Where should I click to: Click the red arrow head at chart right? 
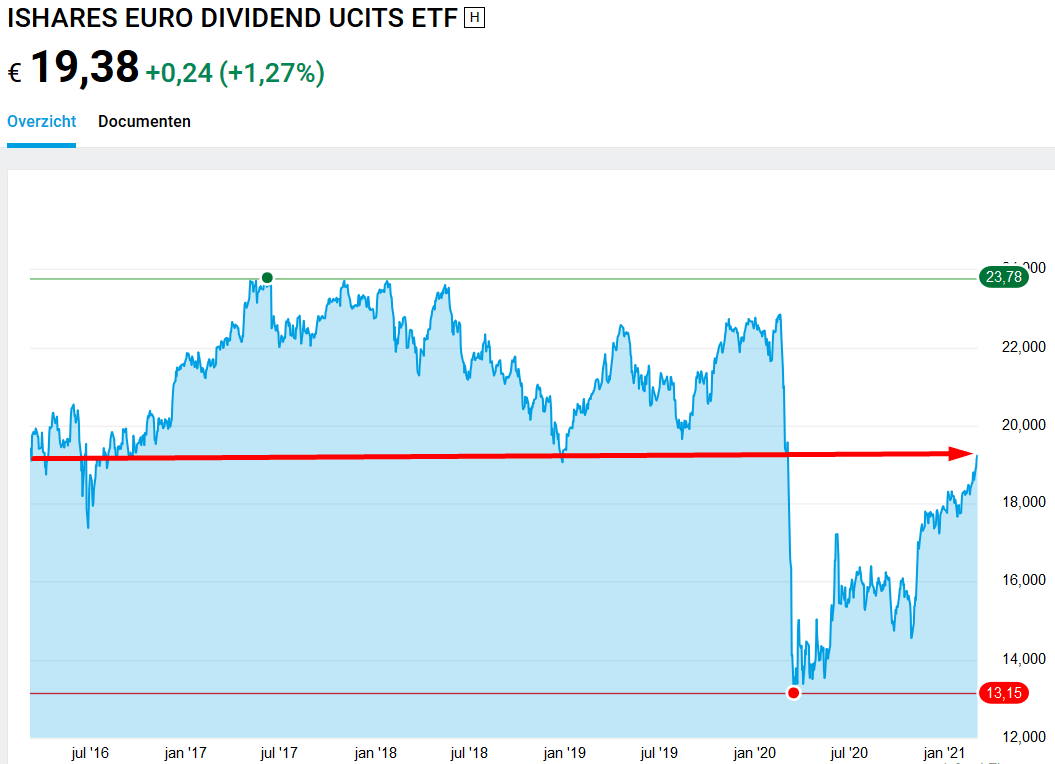pos(963,454)
